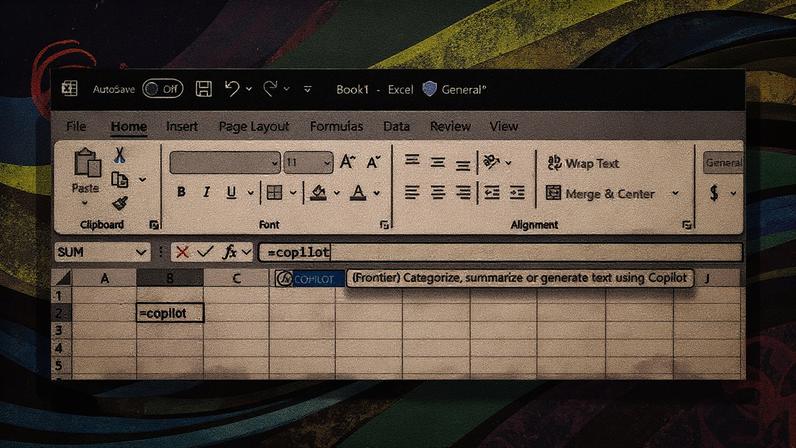Image resolution: width=796 pixels, height=448 pixels.
Task: Click Increase Font Size icon
Action: tap(348, 162)
